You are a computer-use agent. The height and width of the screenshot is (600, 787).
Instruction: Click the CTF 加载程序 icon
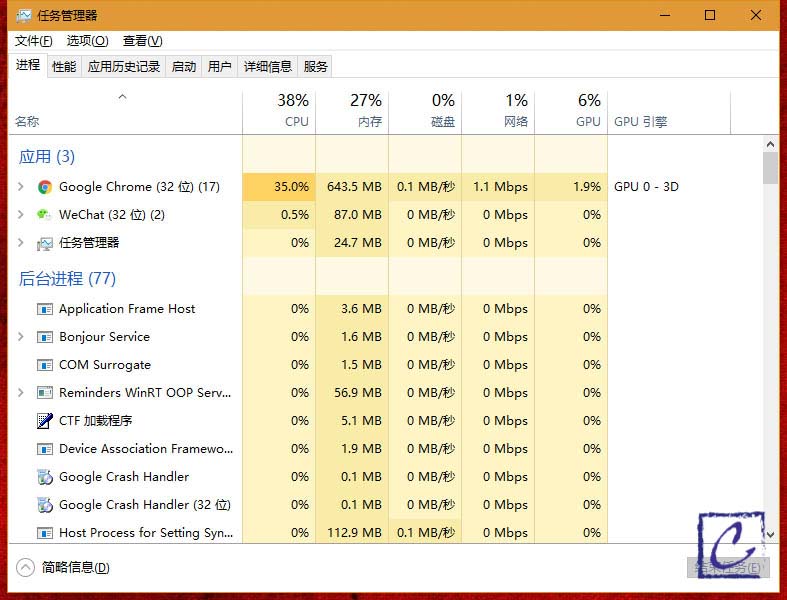coord(45,421)
